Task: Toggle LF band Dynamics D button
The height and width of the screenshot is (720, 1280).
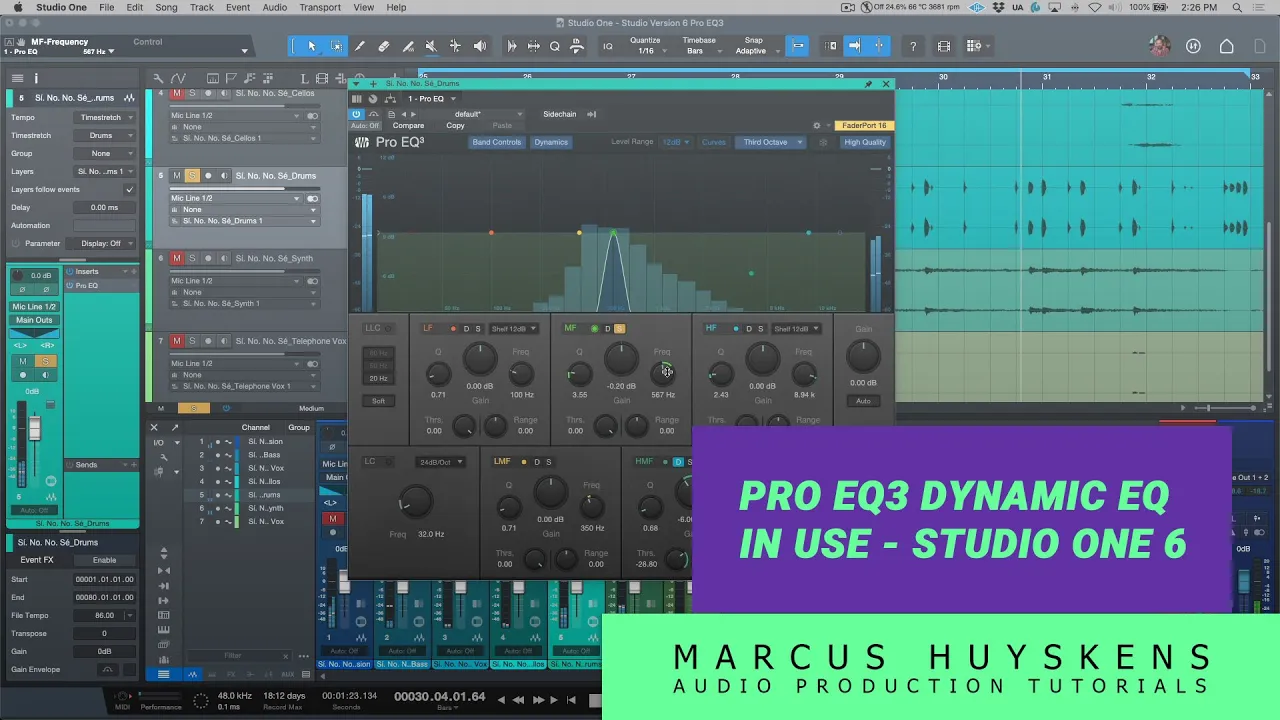Action: [x=466, y=329]
